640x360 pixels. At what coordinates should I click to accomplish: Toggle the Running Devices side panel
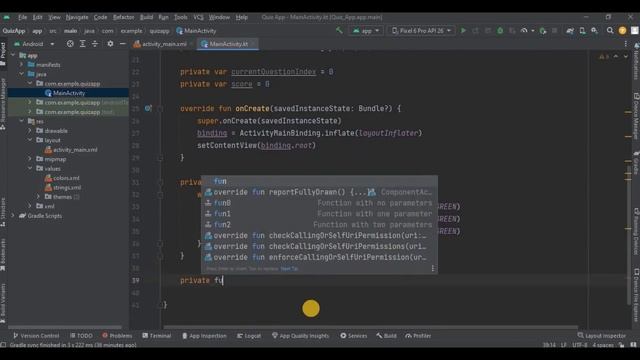pyautogui.click(x=636, y=231)
